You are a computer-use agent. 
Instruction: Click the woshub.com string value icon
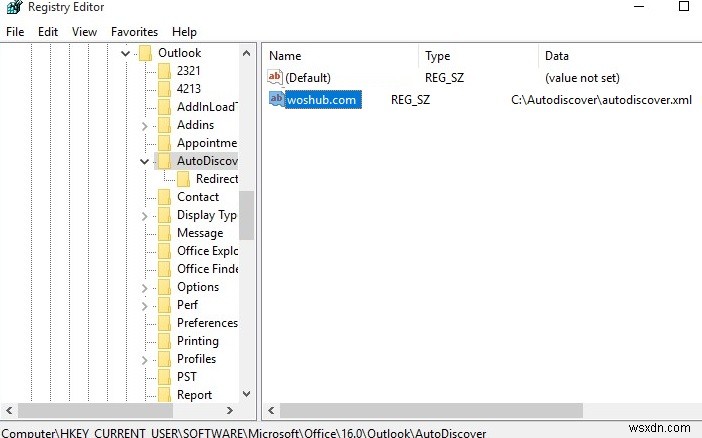[276, 99]
